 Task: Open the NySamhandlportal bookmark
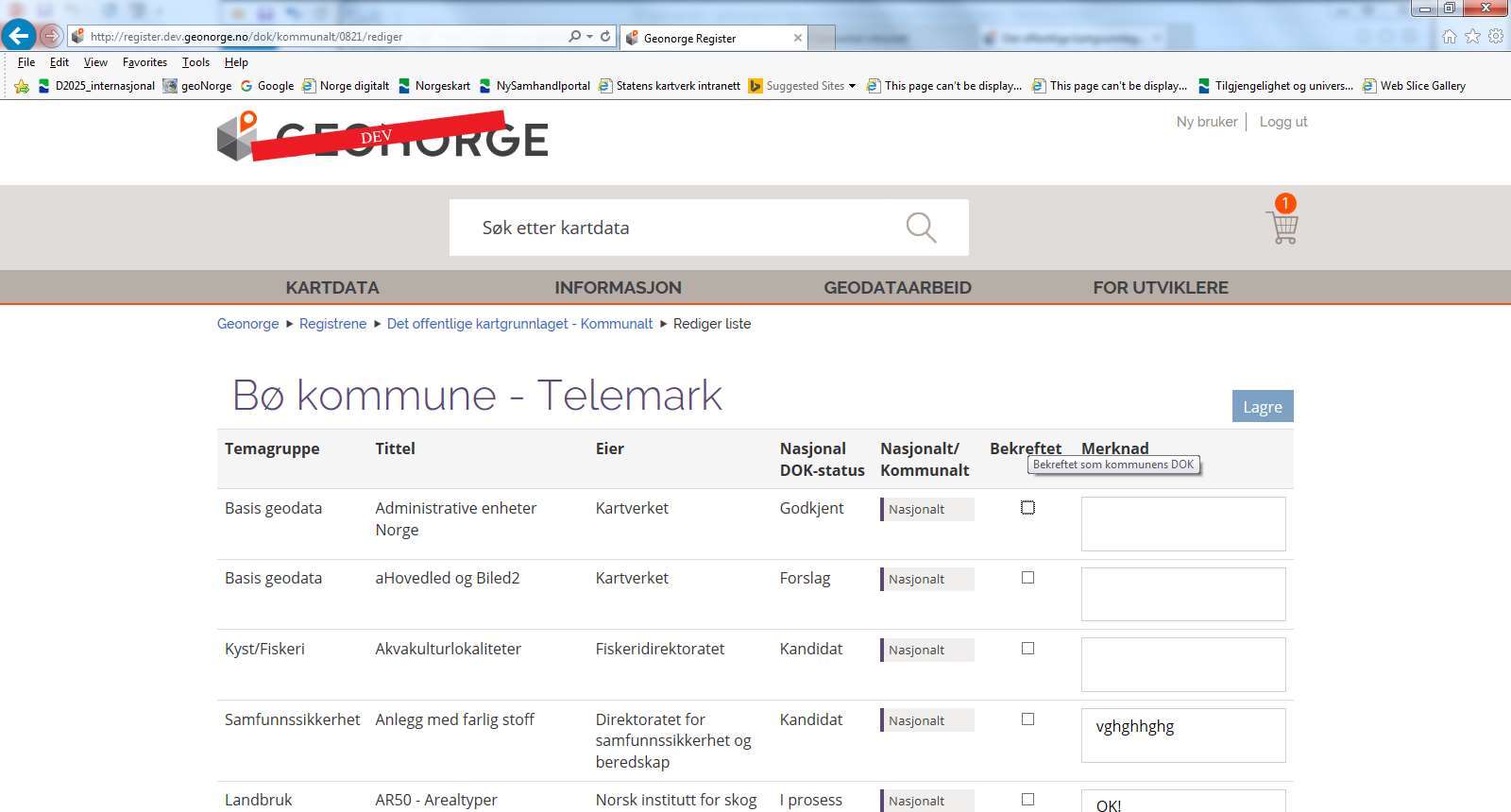pyautogui.click(x=535, y=86)
